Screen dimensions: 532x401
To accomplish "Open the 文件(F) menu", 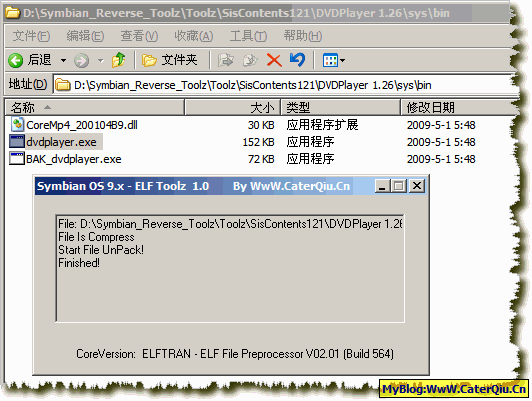I will 31,36.
